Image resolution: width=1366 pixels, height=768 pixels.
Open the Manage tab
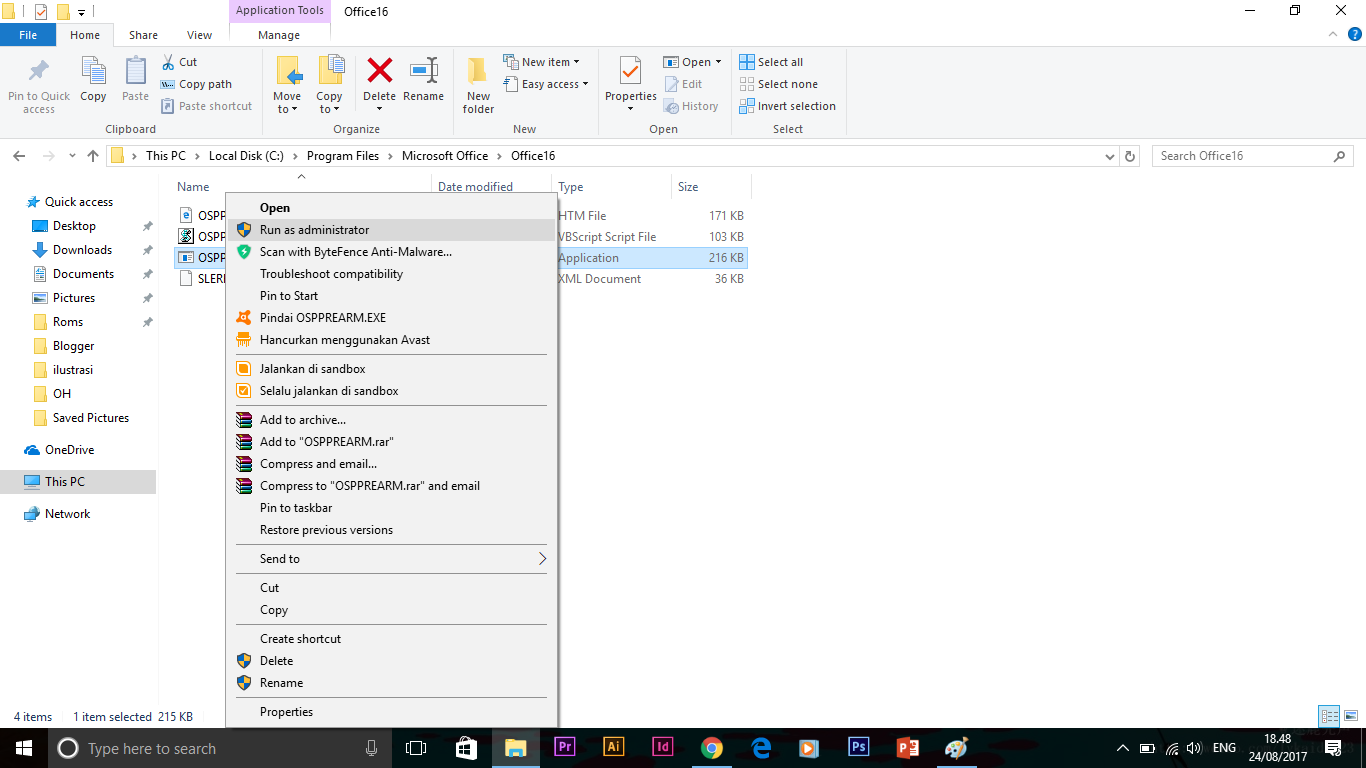(x=279, y=35)
